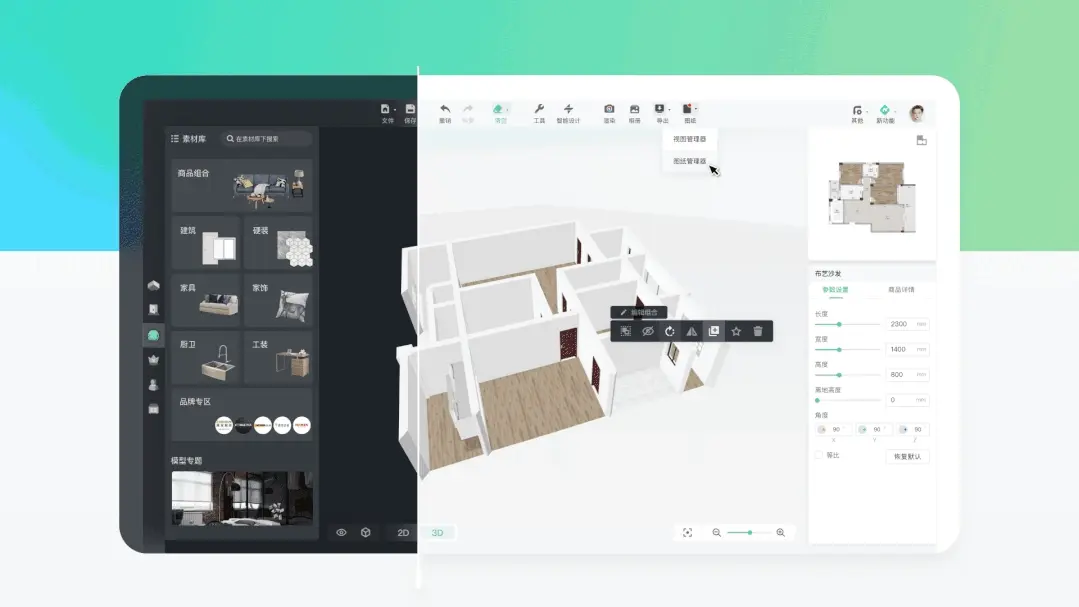The image size is (1079, 607).
Task: Switch to 2D view mode
Action: [403, 533]
